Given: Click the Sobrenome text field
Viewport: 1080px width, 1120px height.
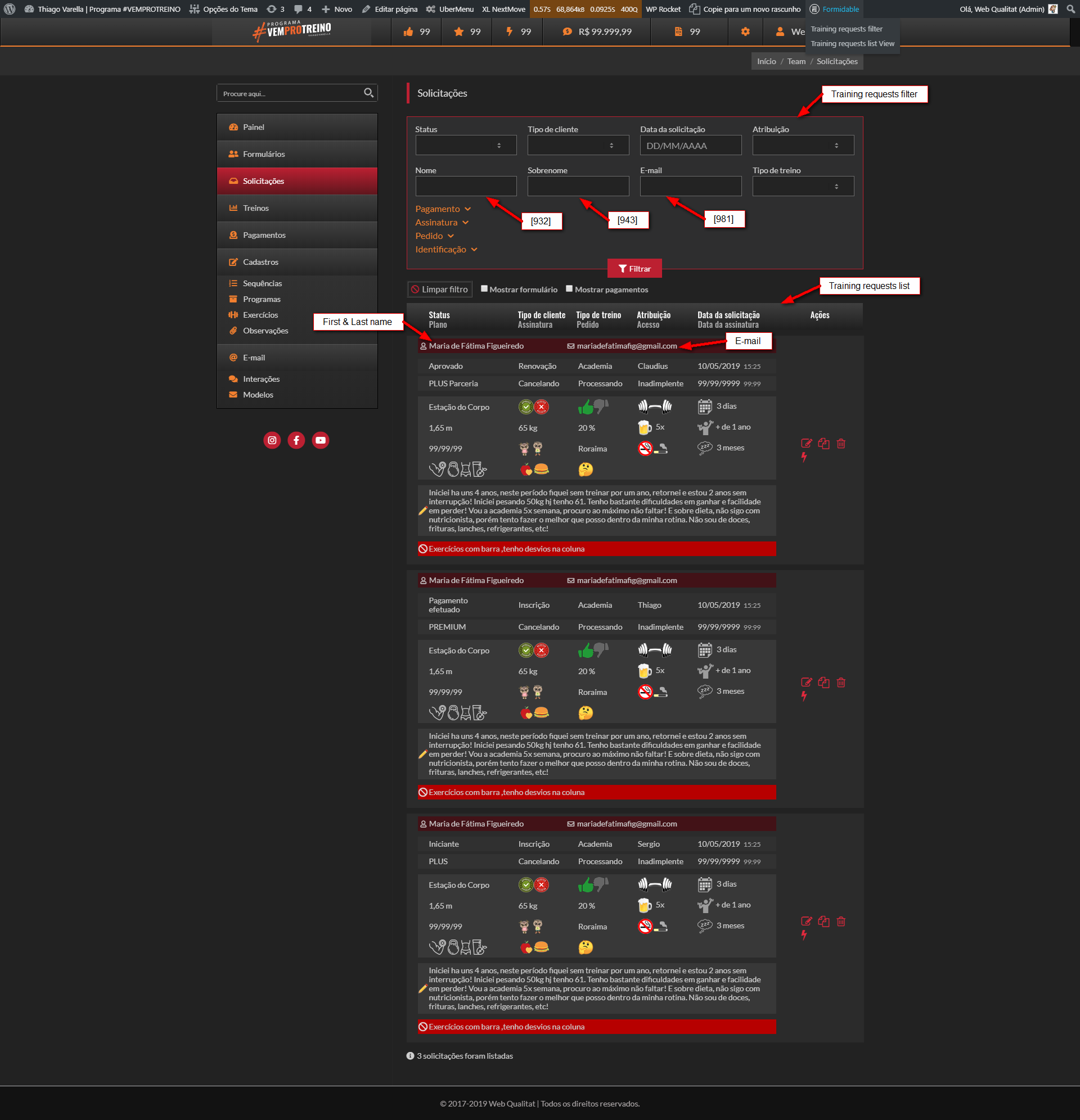Looking at the screenshot, I should tap(578, 186).
